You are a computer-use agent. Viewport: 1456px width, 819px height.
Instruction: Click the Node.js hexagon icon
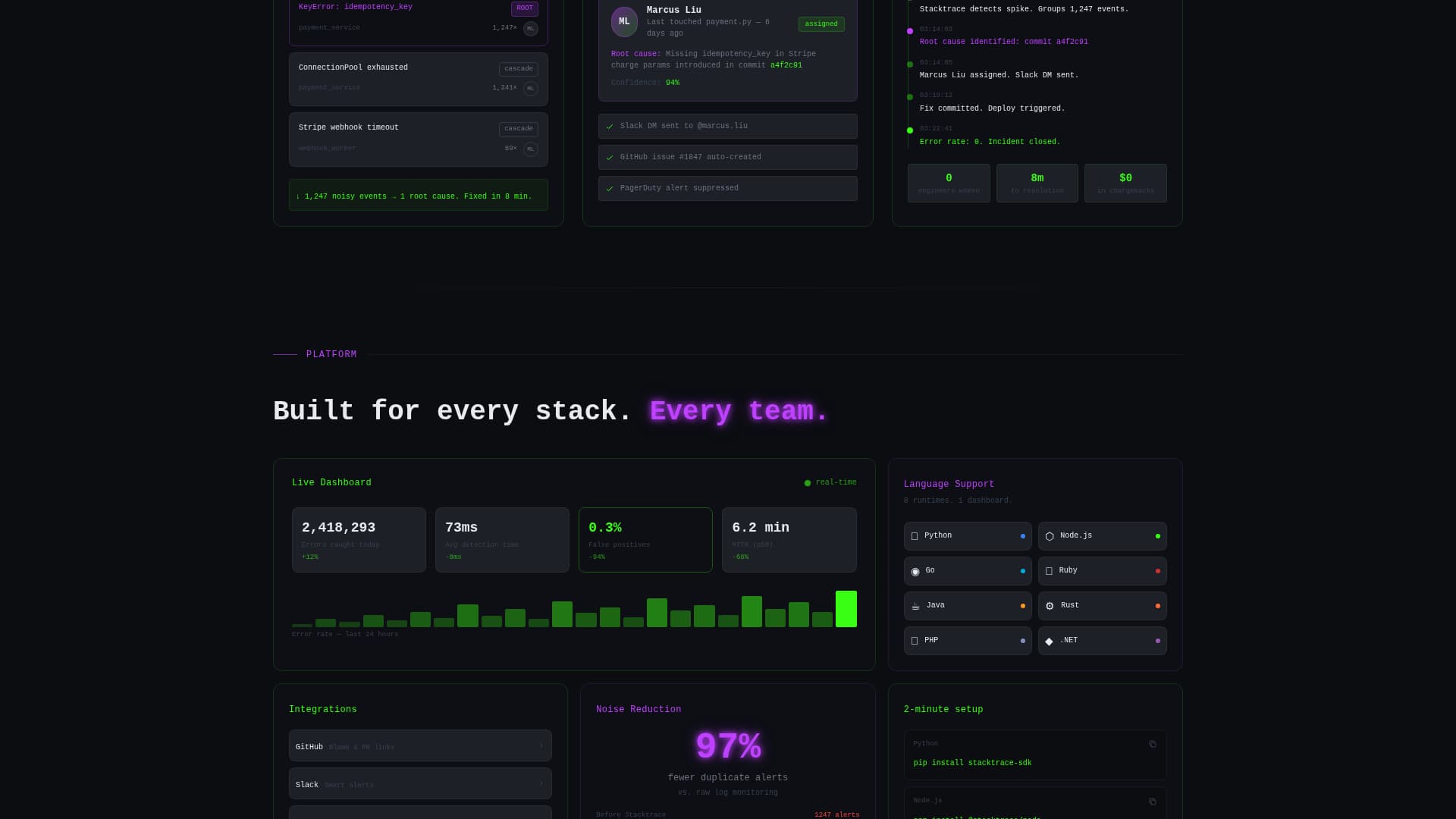(x=1050, y=536)
